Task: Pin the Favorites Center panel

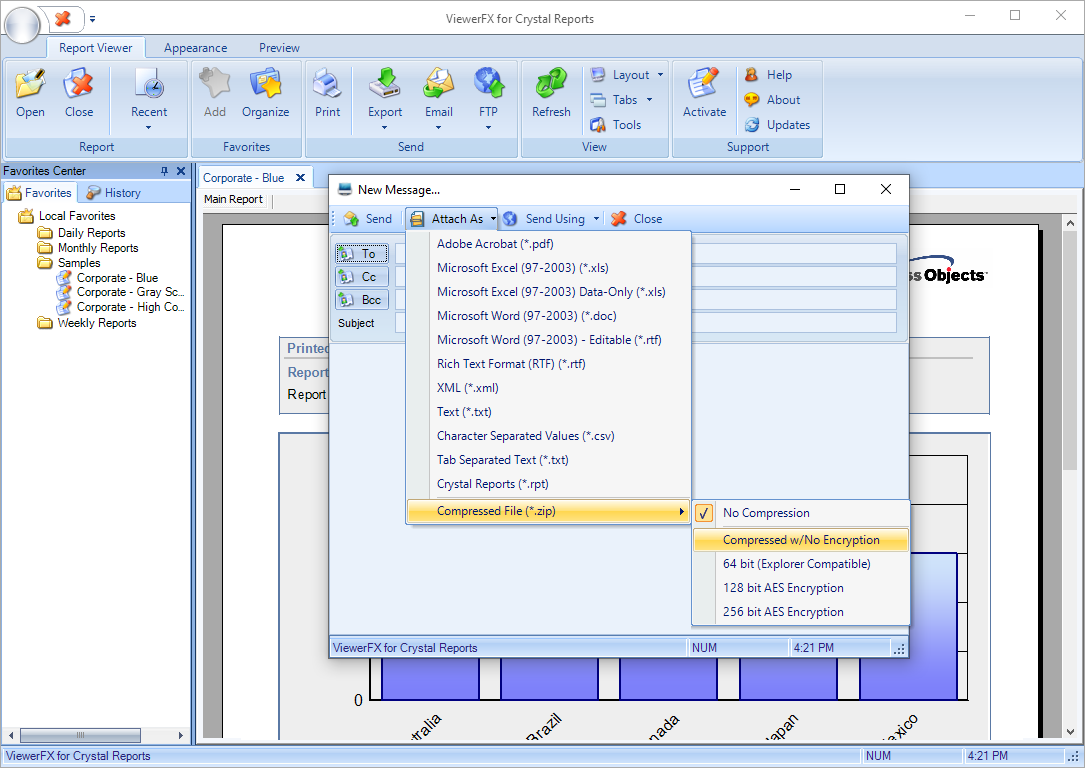Action: click(x=164, y=171)
